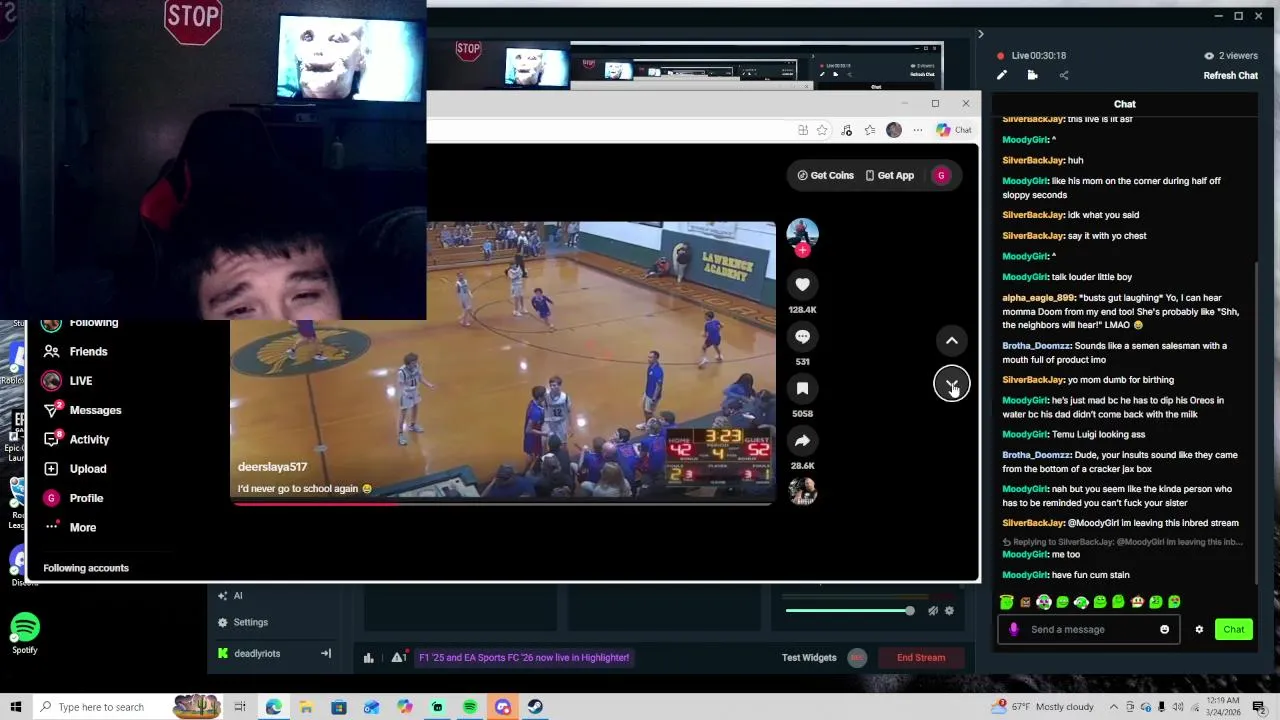Image resolution: width=1280 pixels, height=720 pixels.
Task: Expand sidebar with deadlyriots arrow icon
Action: point(325,654)
